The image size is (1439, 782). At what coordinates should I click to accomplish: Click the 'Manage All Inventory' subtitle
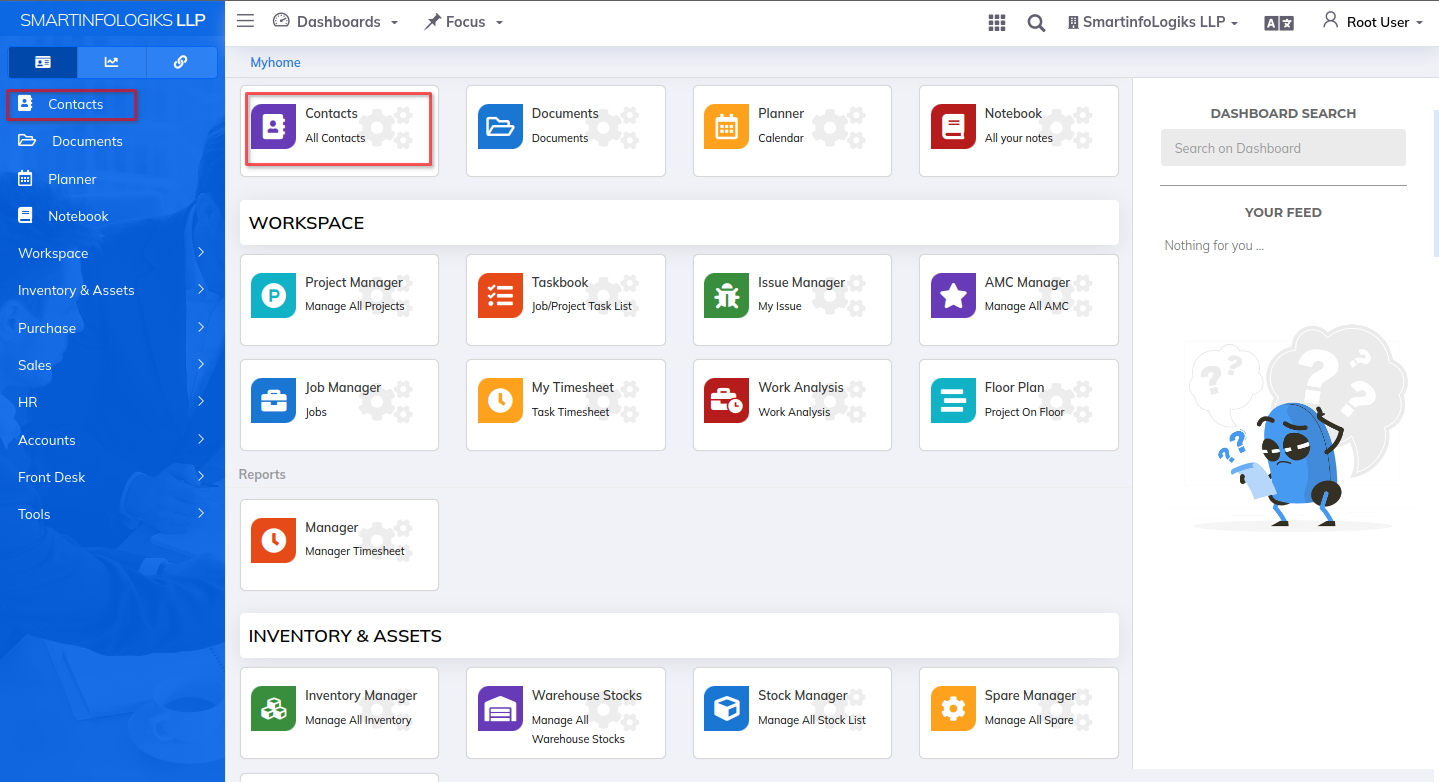[x=358, y=720]
